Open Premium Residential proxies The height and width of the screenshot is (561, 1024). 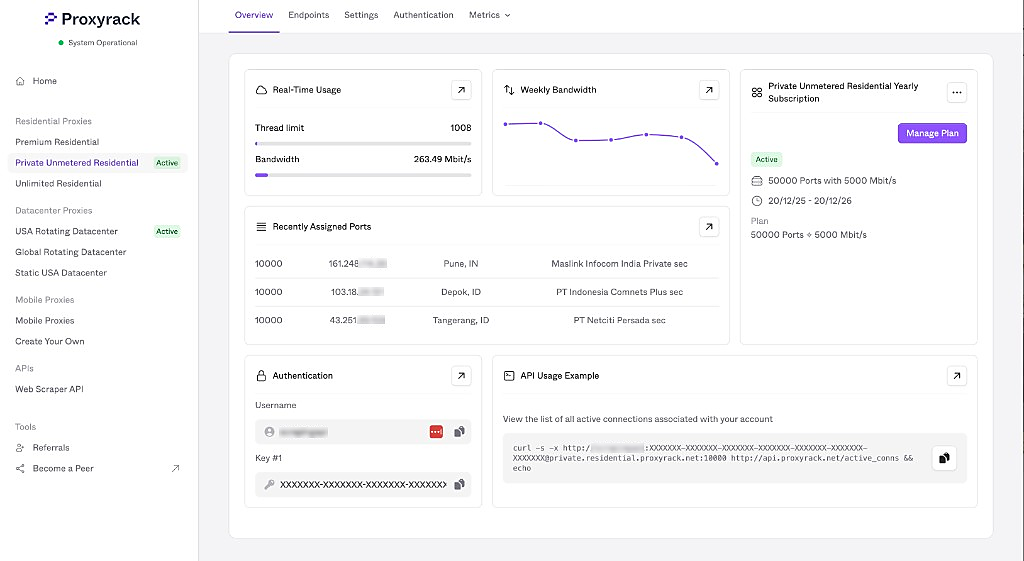point(57,142)
